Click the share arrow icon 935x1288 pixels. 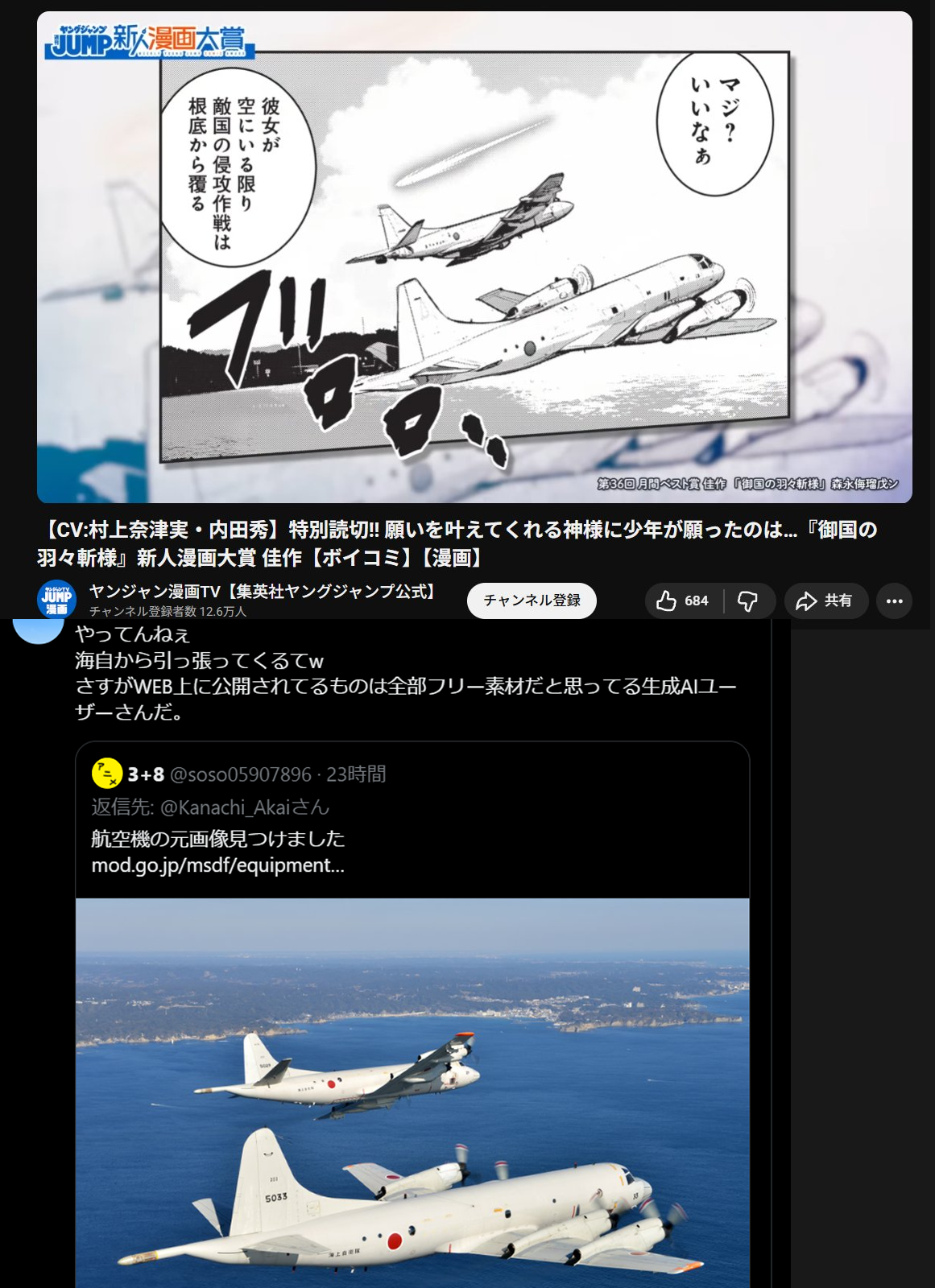[x=806, y=601]
